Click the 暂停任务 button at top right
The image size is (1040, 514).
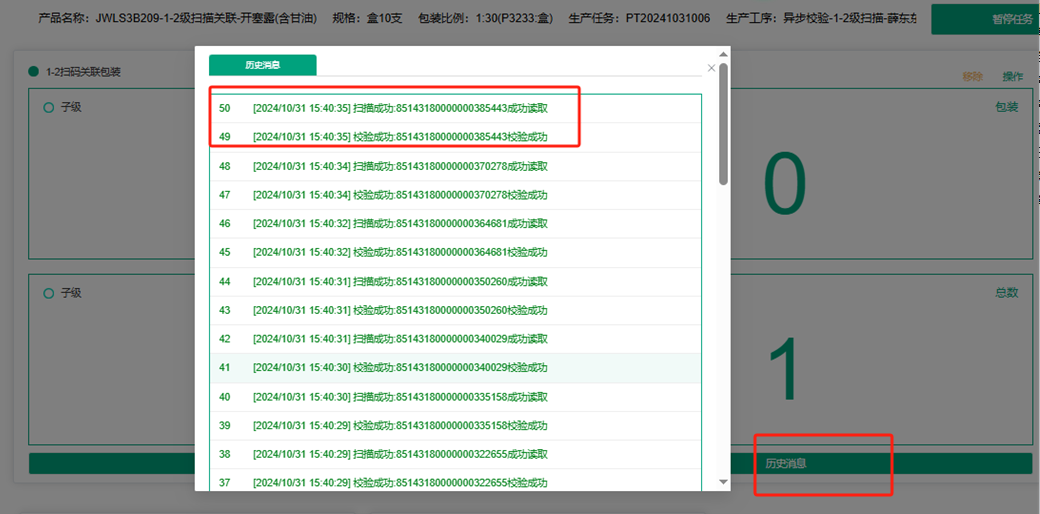tap(986, 19)
